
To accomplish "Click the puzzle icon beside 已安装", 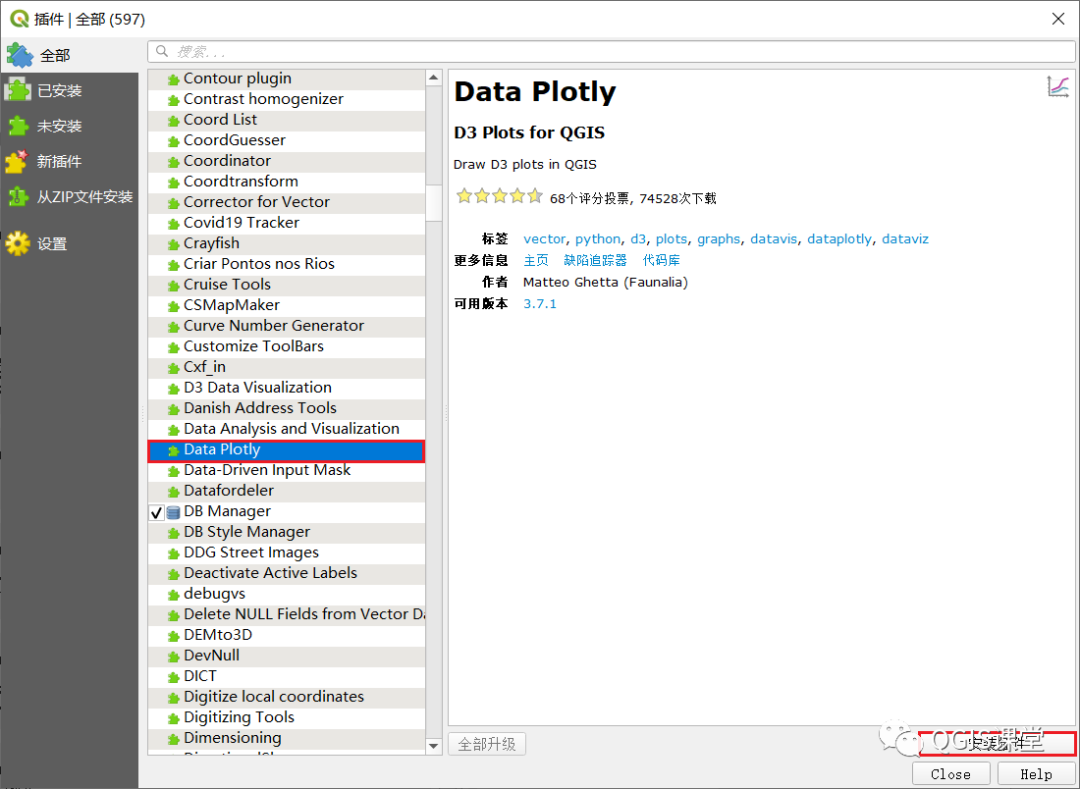I will (17, 90).
